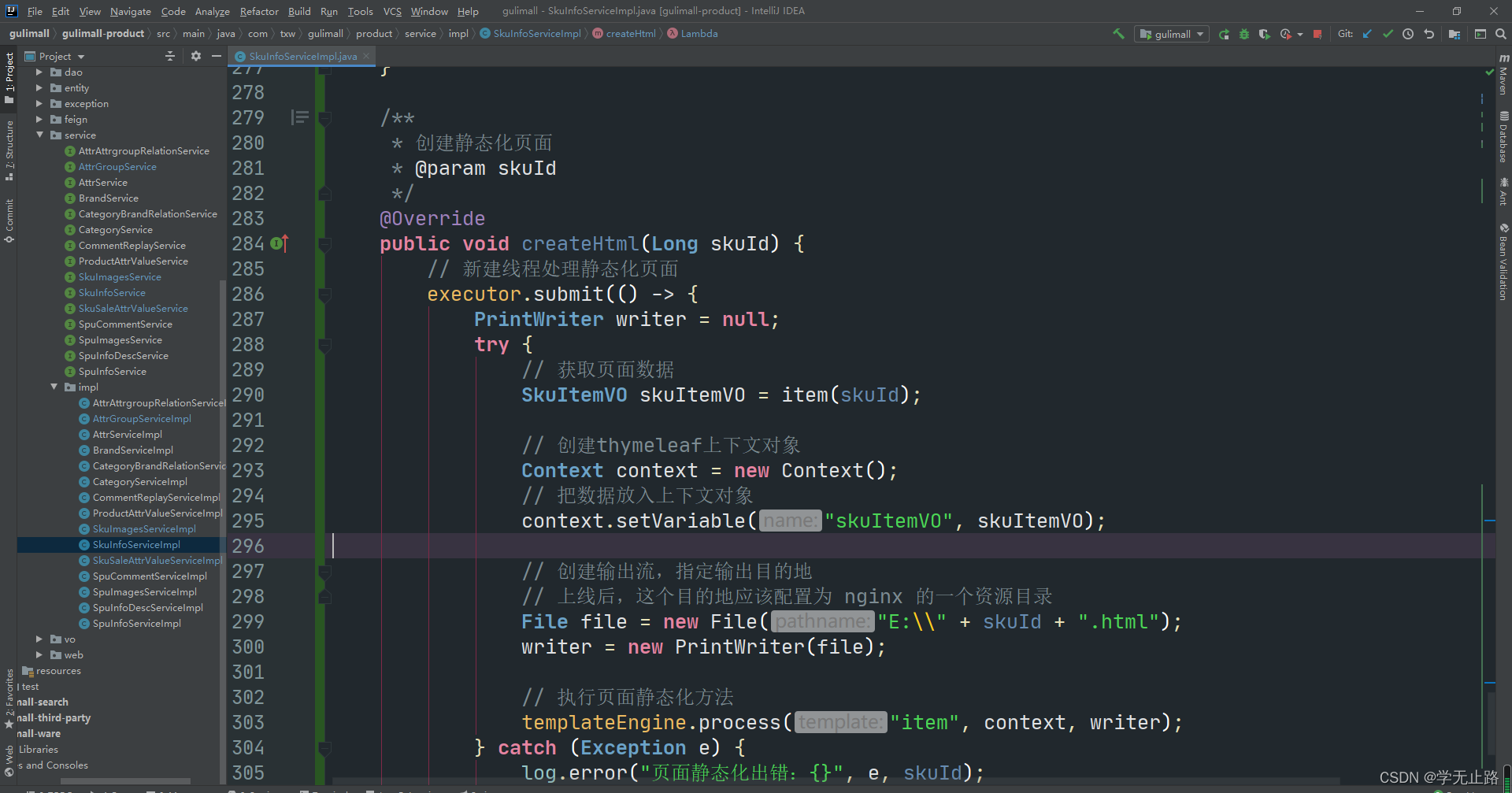This screenshot has height=793, width=1512.
Task: Open the profiler options dropdown arrow
Action: 1300,34
